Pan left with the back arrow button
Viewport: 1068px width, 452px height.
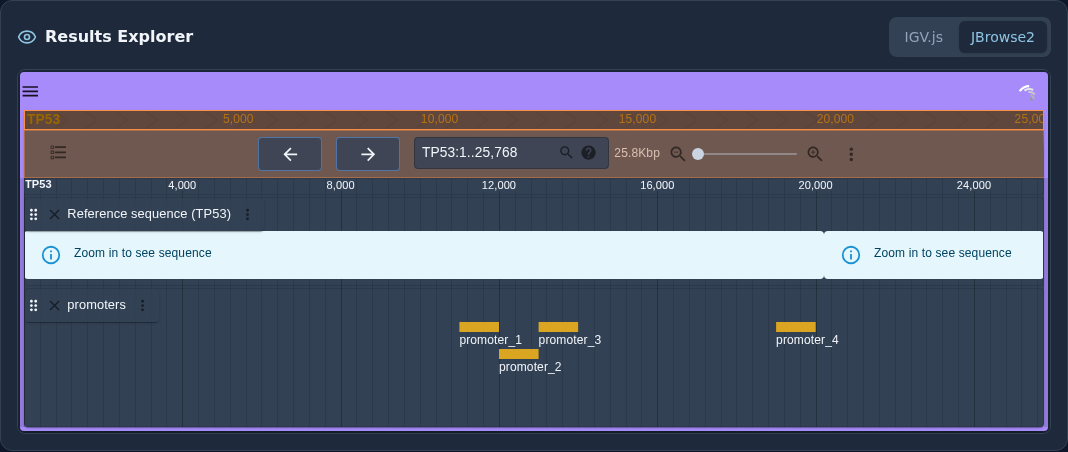tap(290, 154)
